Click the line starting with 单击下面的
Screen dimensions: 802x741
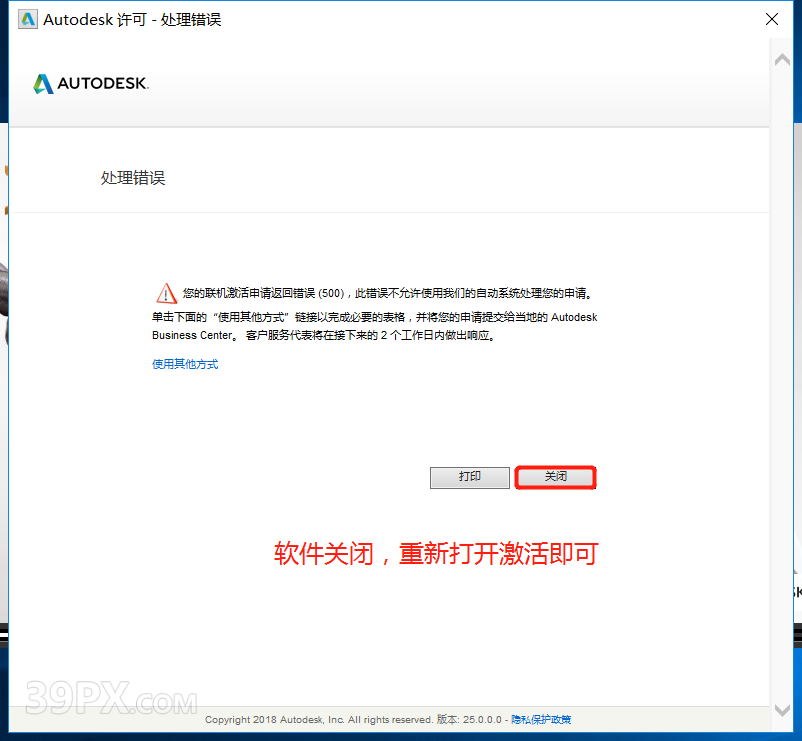[x=374, y=317]
